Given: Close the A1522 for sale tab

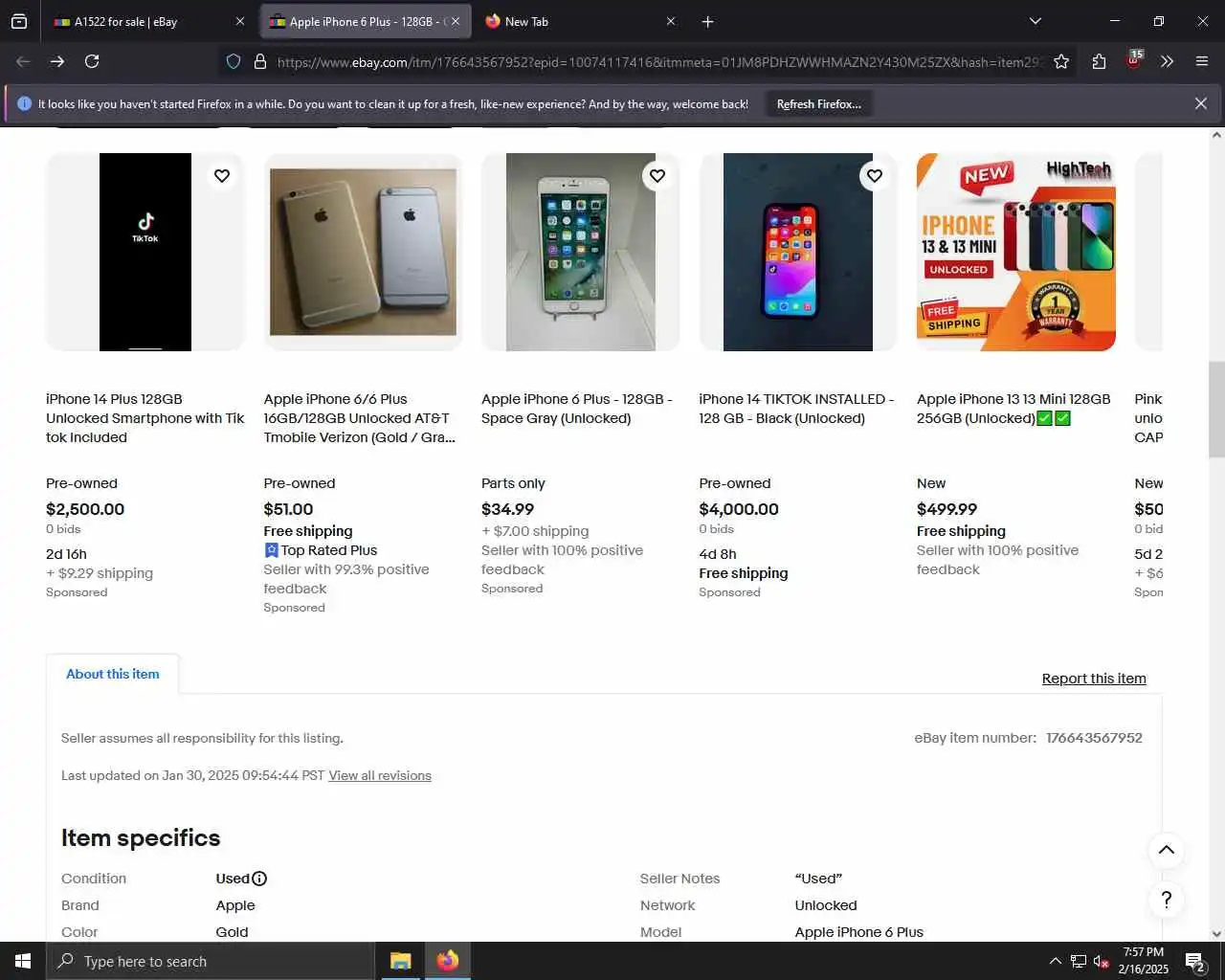Looking at the screenshot, I should pos(240,21).
